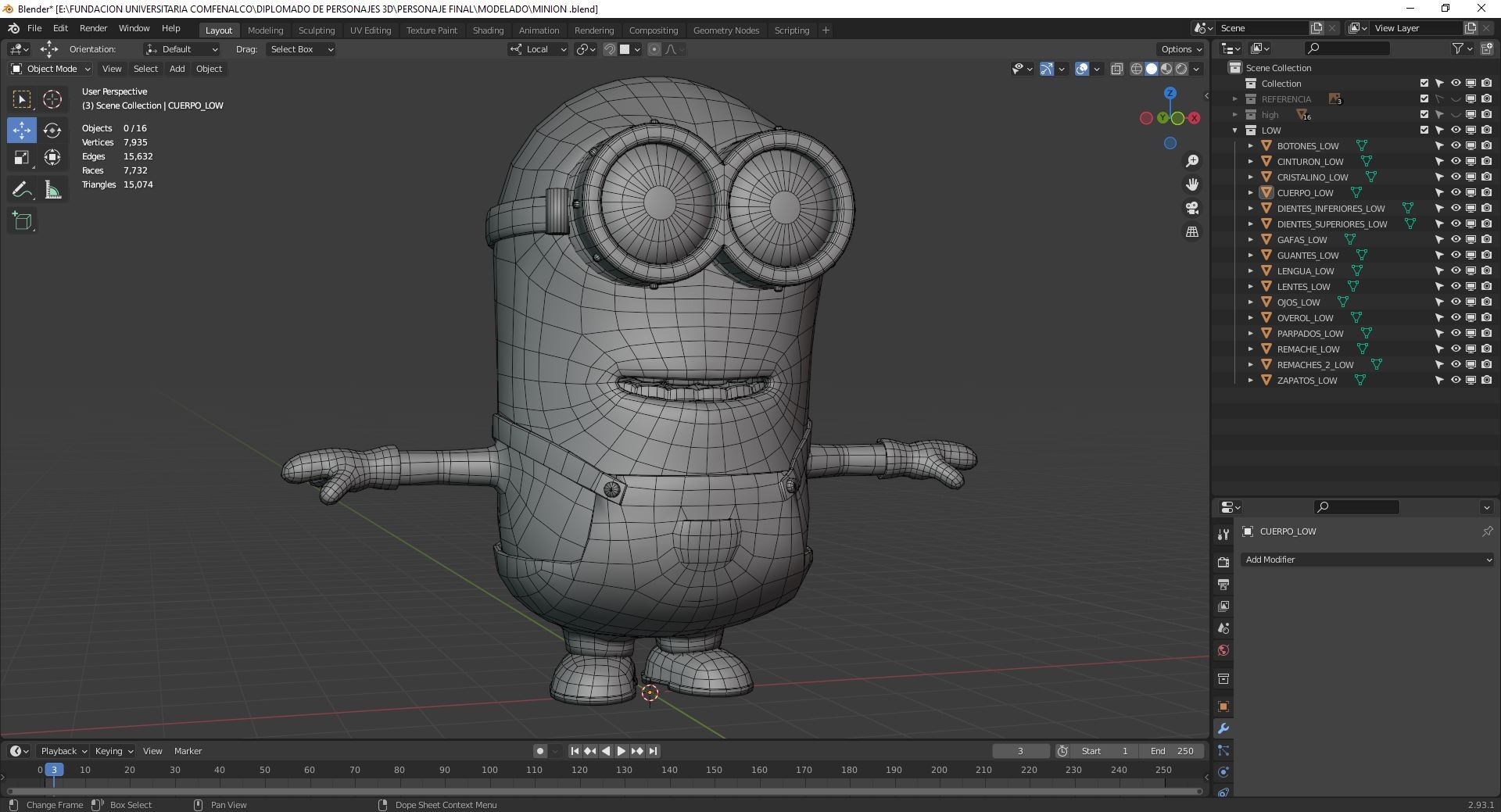Select the Rotate tool
This screenshot has width=1501, height=812.
[x=52, y=130]
